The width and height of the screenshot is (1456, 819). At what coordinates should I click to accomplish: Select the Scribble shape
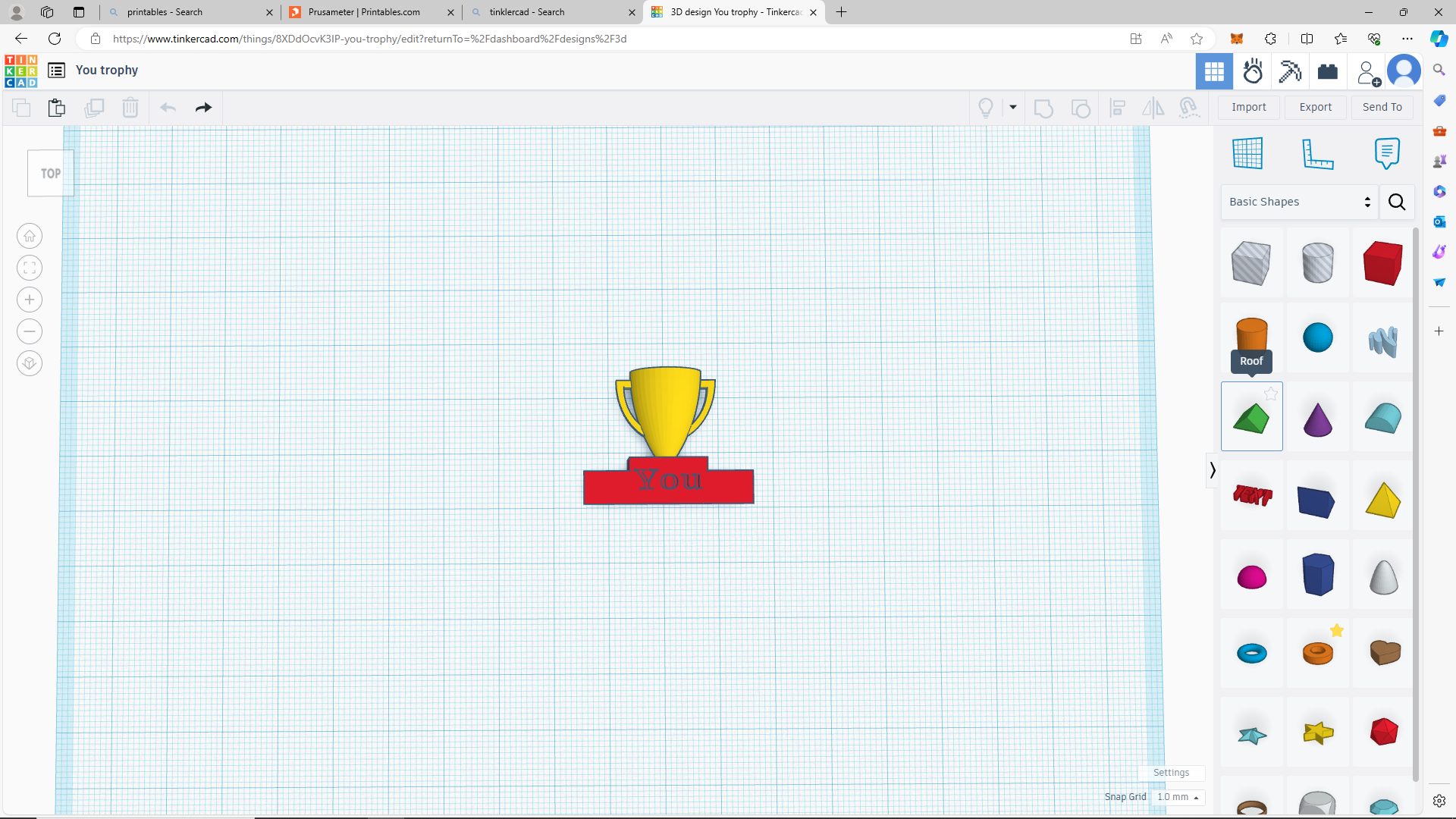tap(1382, 341)
